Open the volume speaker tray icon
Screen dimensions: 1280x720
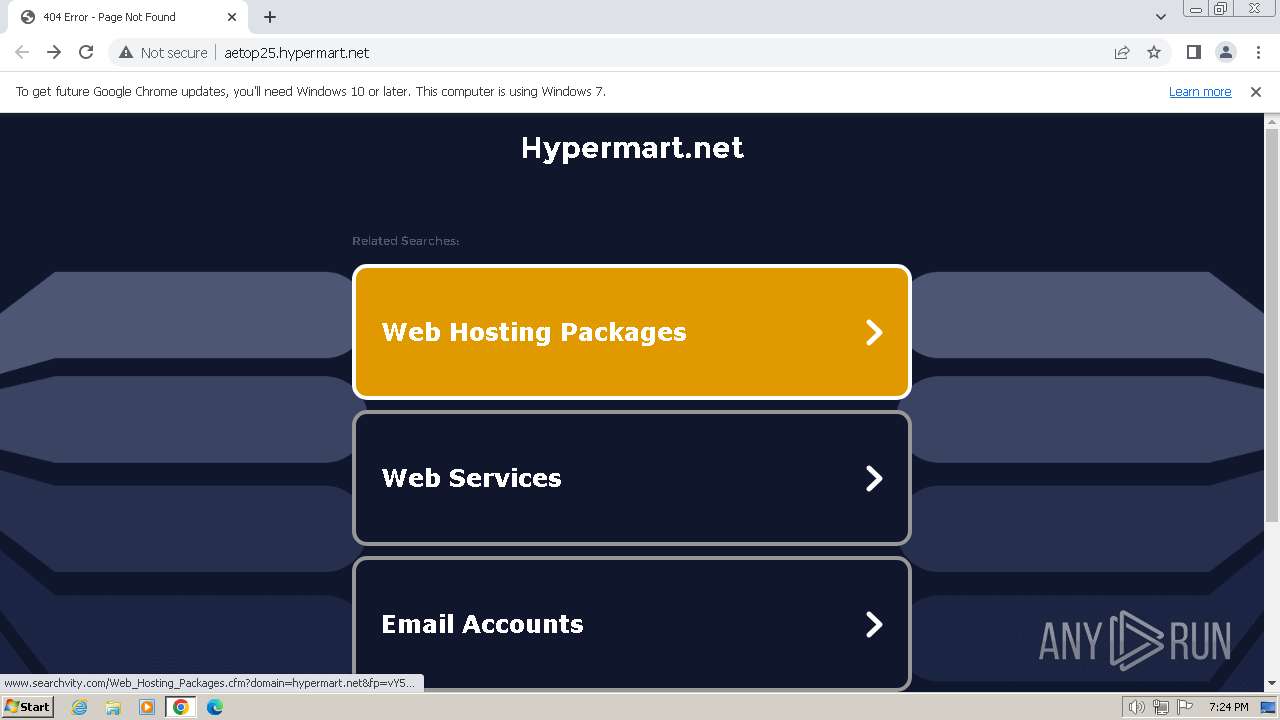coord(1136,707)
